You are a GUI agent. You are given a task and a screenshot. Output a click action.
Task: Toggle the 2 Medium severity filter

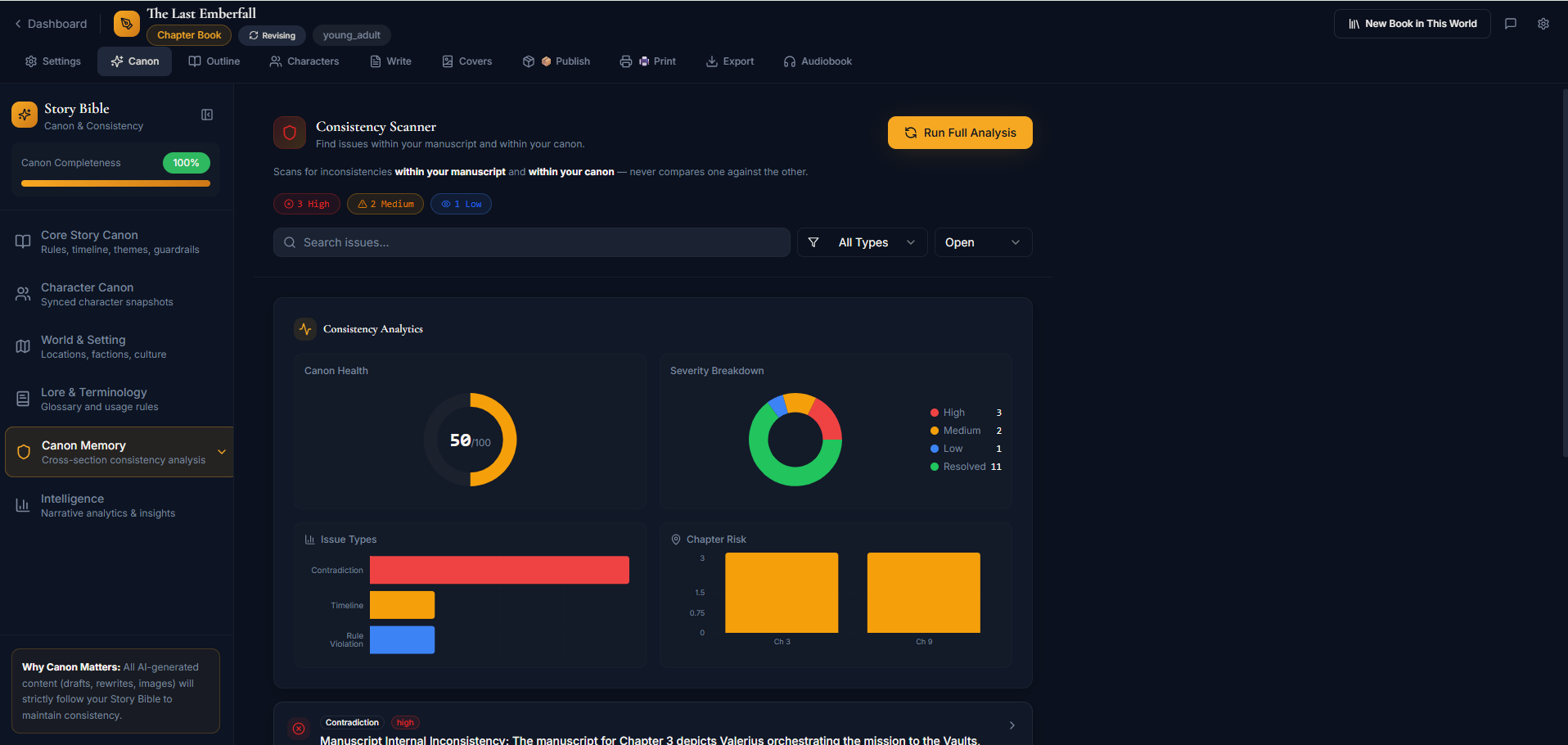[385, 204]
